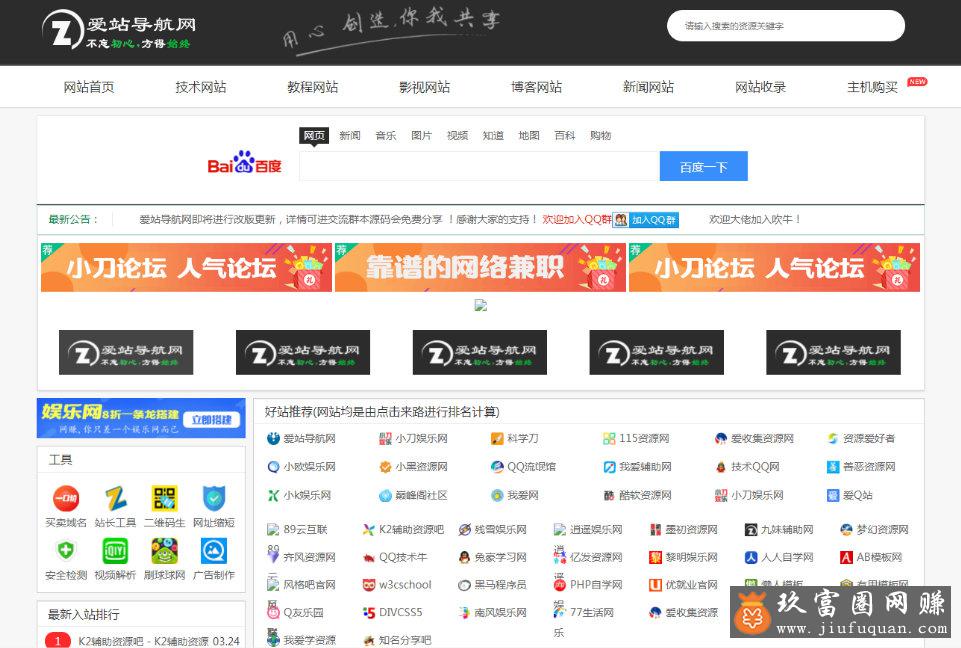The height and width of the screenshot is (648, 961).
Task: Click the QQ流氓馆 site icon
Action: (497, 467)
